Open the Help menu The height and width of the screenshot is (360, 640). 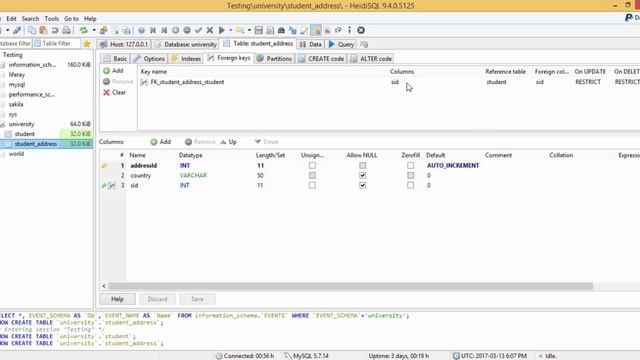[x=90, y=19]
